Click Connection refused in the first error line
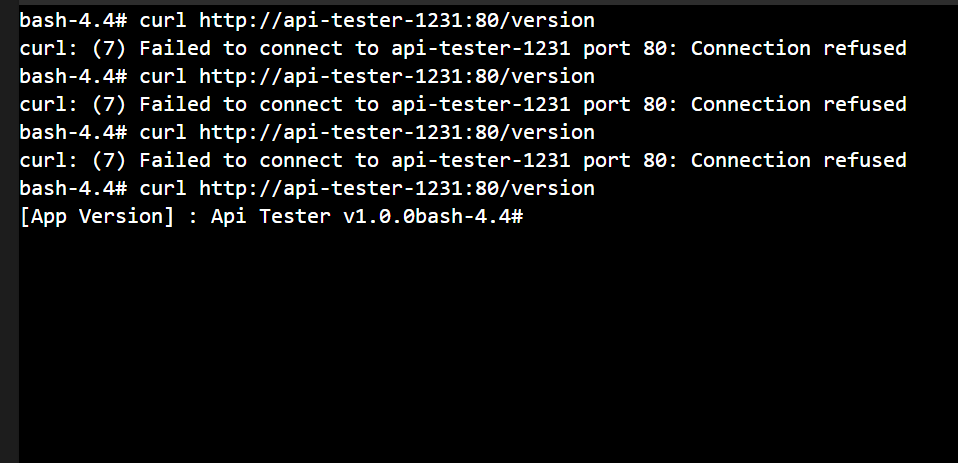The height and width of the screenshot is (463, 958). point(799,48)
